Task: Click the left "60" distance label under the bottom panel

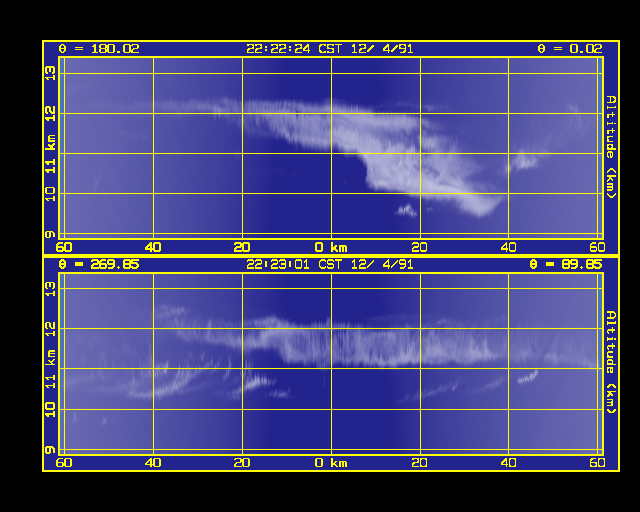Action: (64, 463)
